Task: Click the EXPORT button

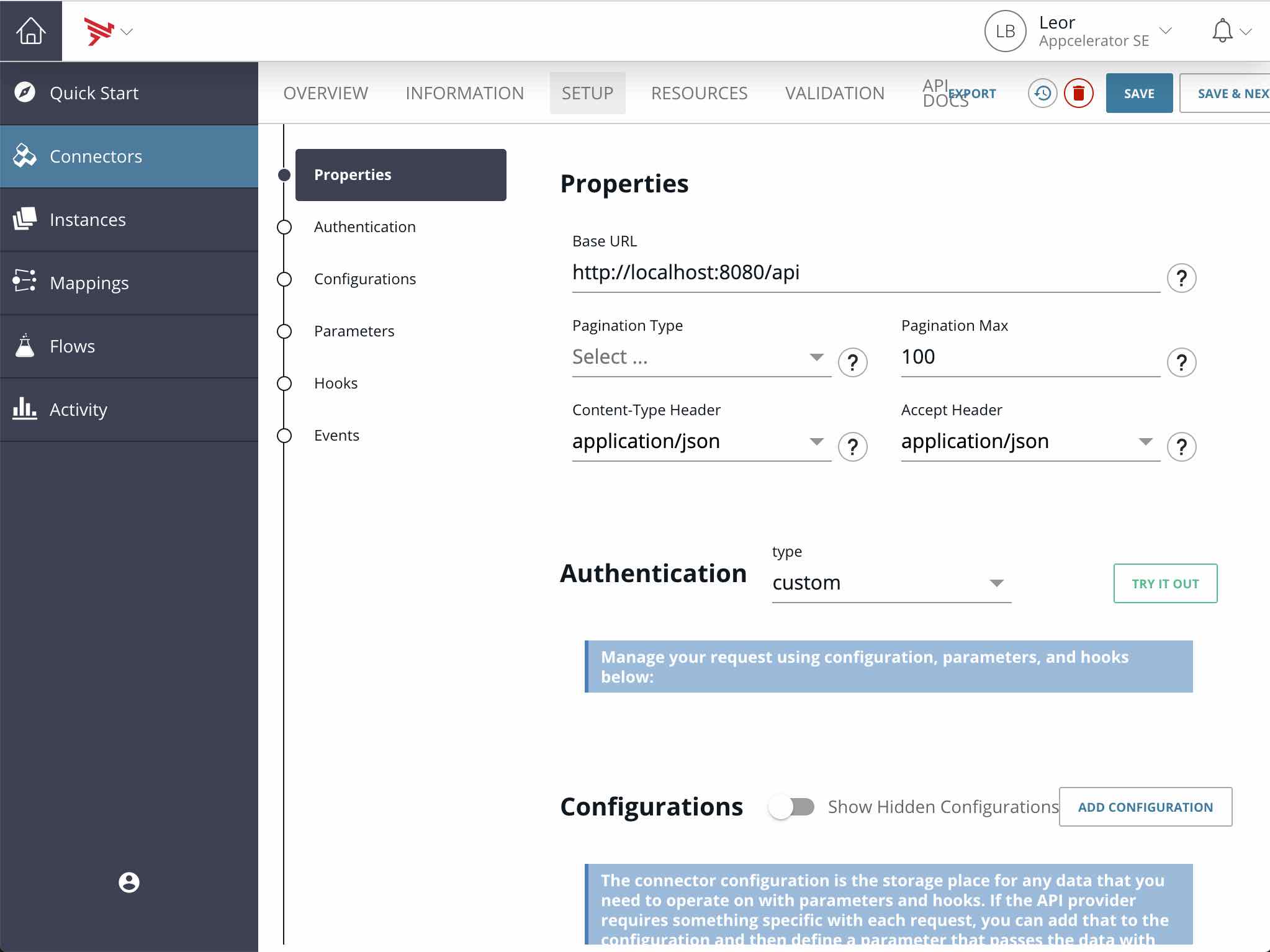Action: [x=973, y=94]
